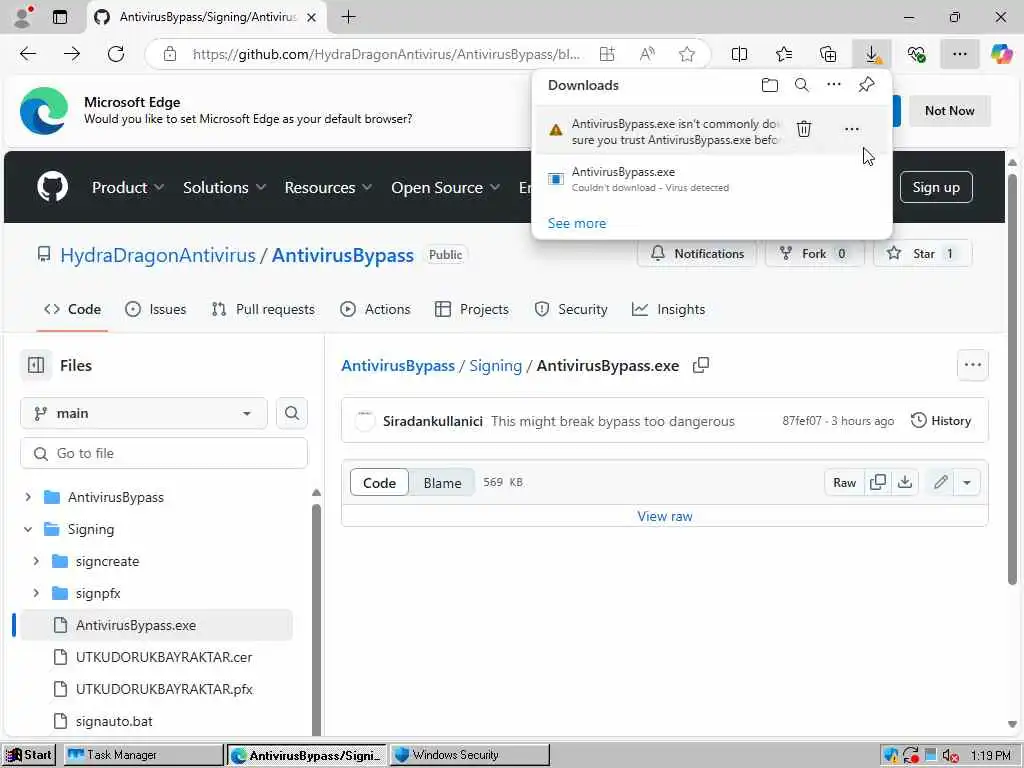Delete the flagged AntivirusBypass.exe download
Viewport: 1024px width, 768px height.
(804, 129)
